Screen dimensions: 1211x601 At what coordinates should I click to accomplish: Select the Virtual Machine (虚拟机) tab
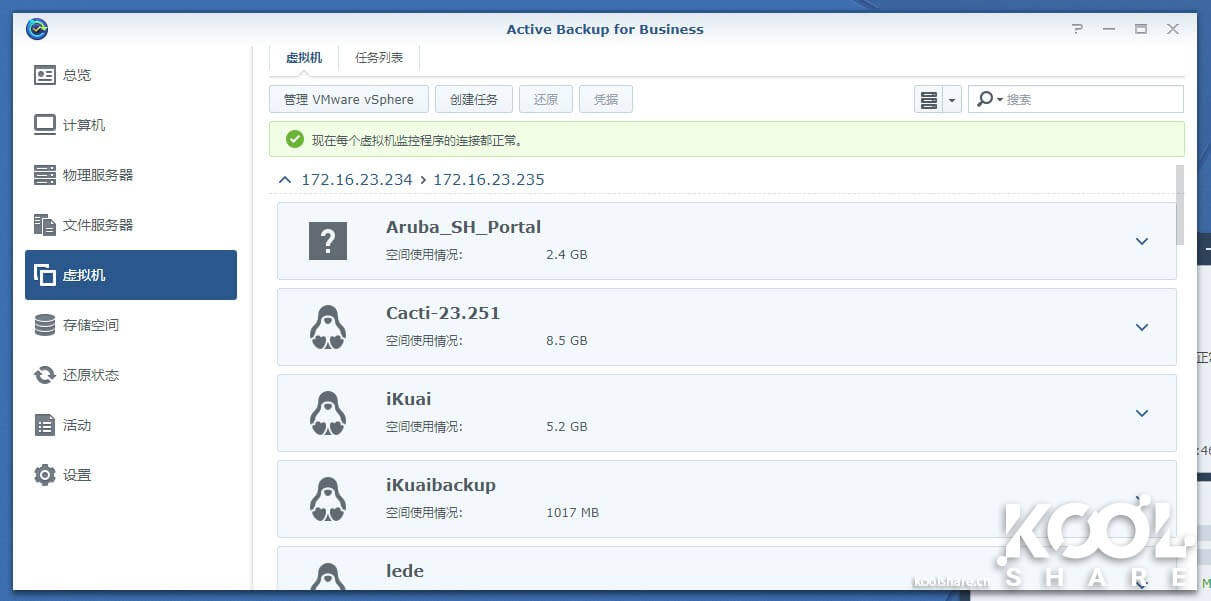pyautogui.click(x=304, y=58)
